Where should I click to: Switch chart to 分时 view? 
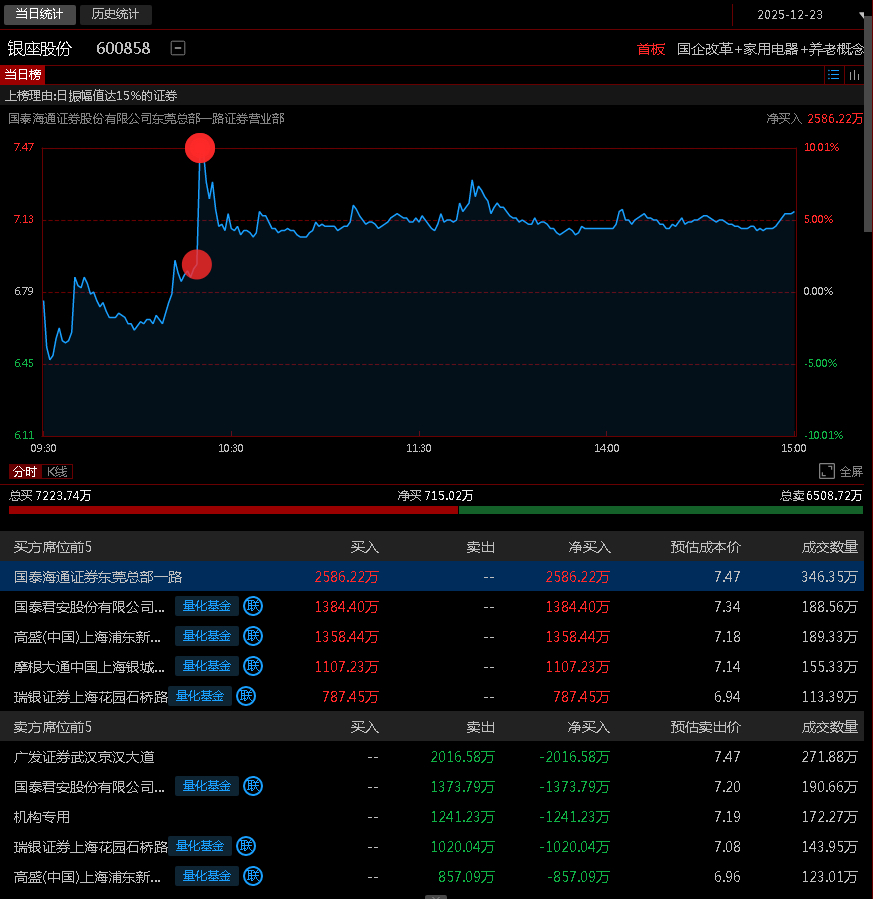point(25,472)
